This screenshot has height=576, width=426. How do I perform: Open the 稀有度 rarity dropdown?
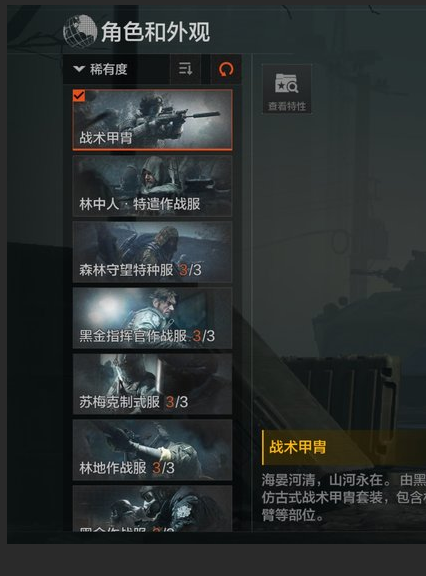(116, 69)
